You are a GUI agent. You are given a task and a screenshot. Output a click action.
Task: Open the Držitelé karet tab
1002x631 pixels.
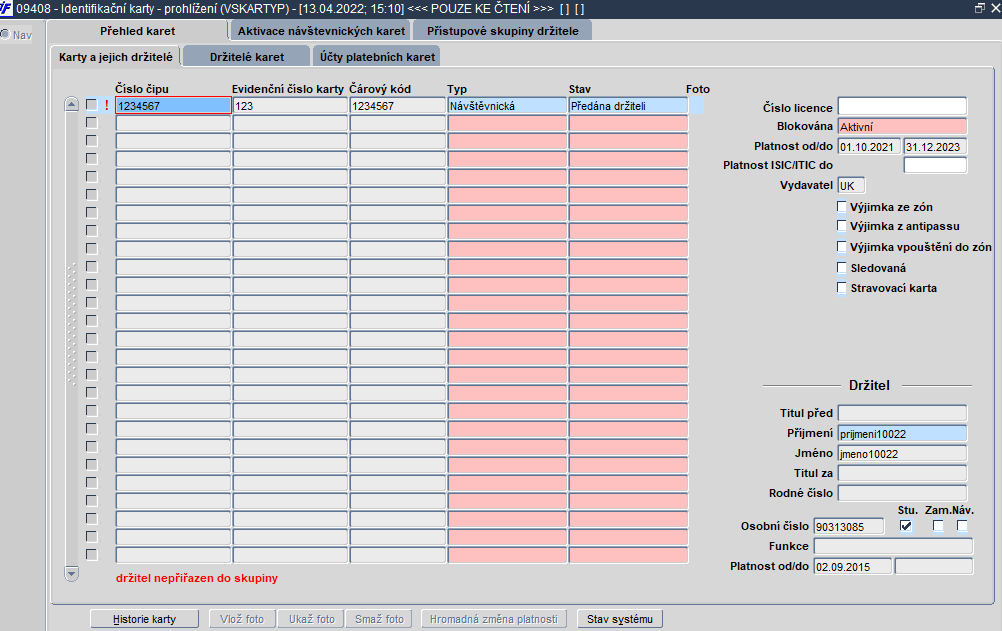pyautogui.click(x=247, y=56)
